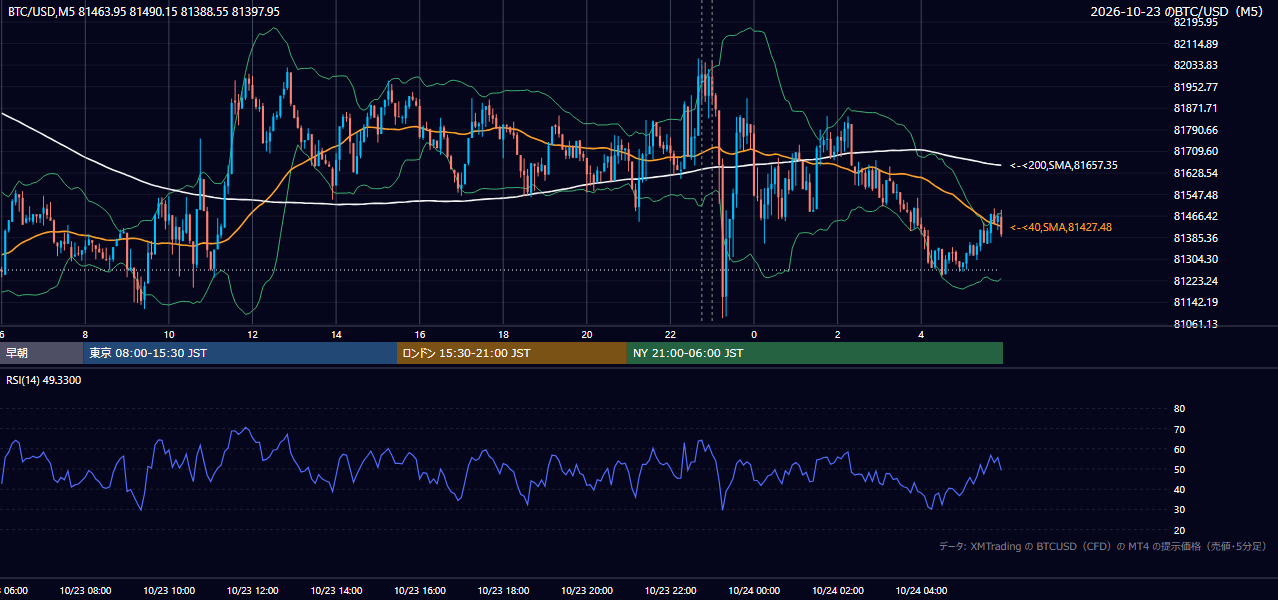
Task: Click price axis label 81304.30
Action: (x=1196, y=259)
